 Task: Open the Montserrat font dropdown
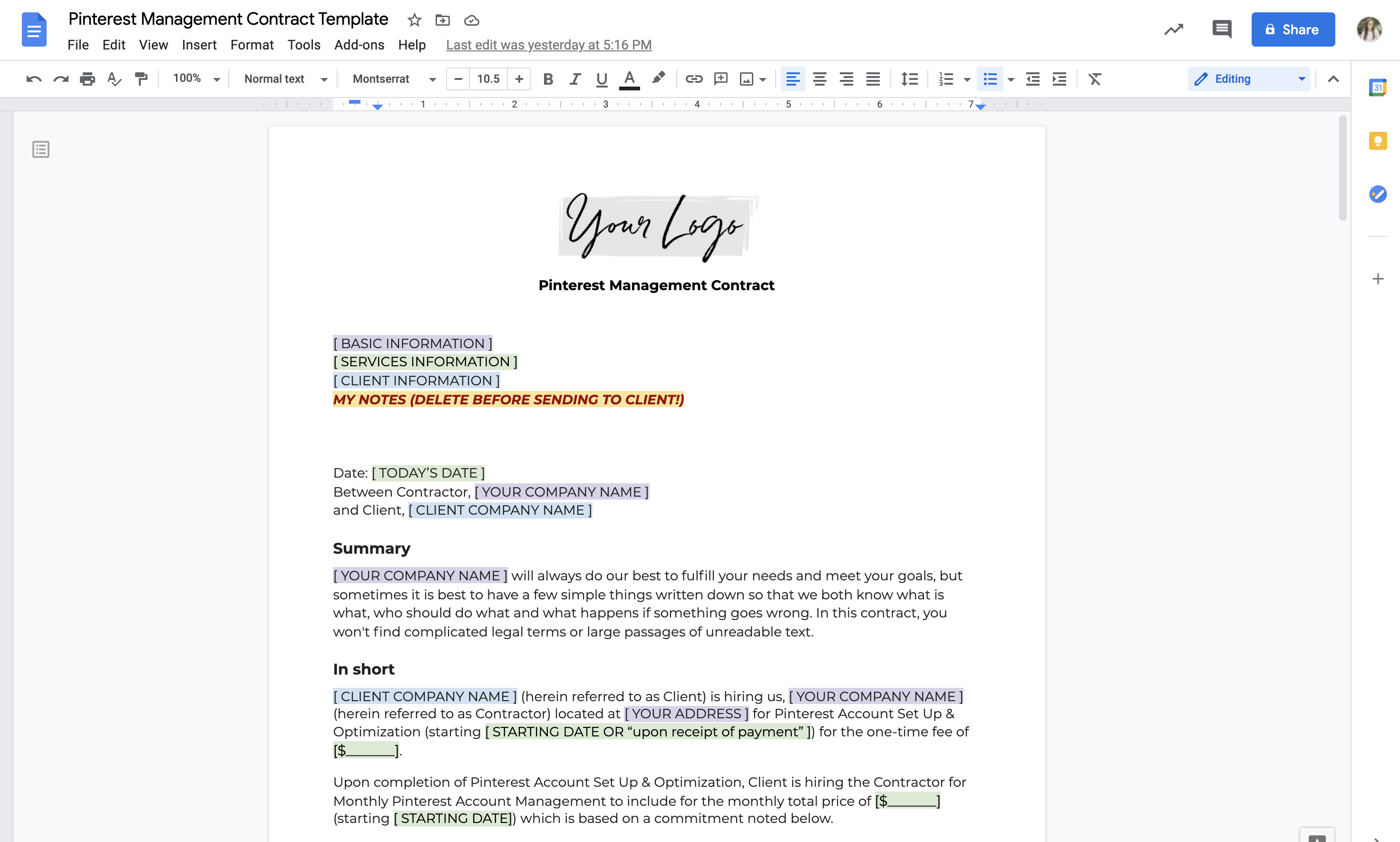394,79
